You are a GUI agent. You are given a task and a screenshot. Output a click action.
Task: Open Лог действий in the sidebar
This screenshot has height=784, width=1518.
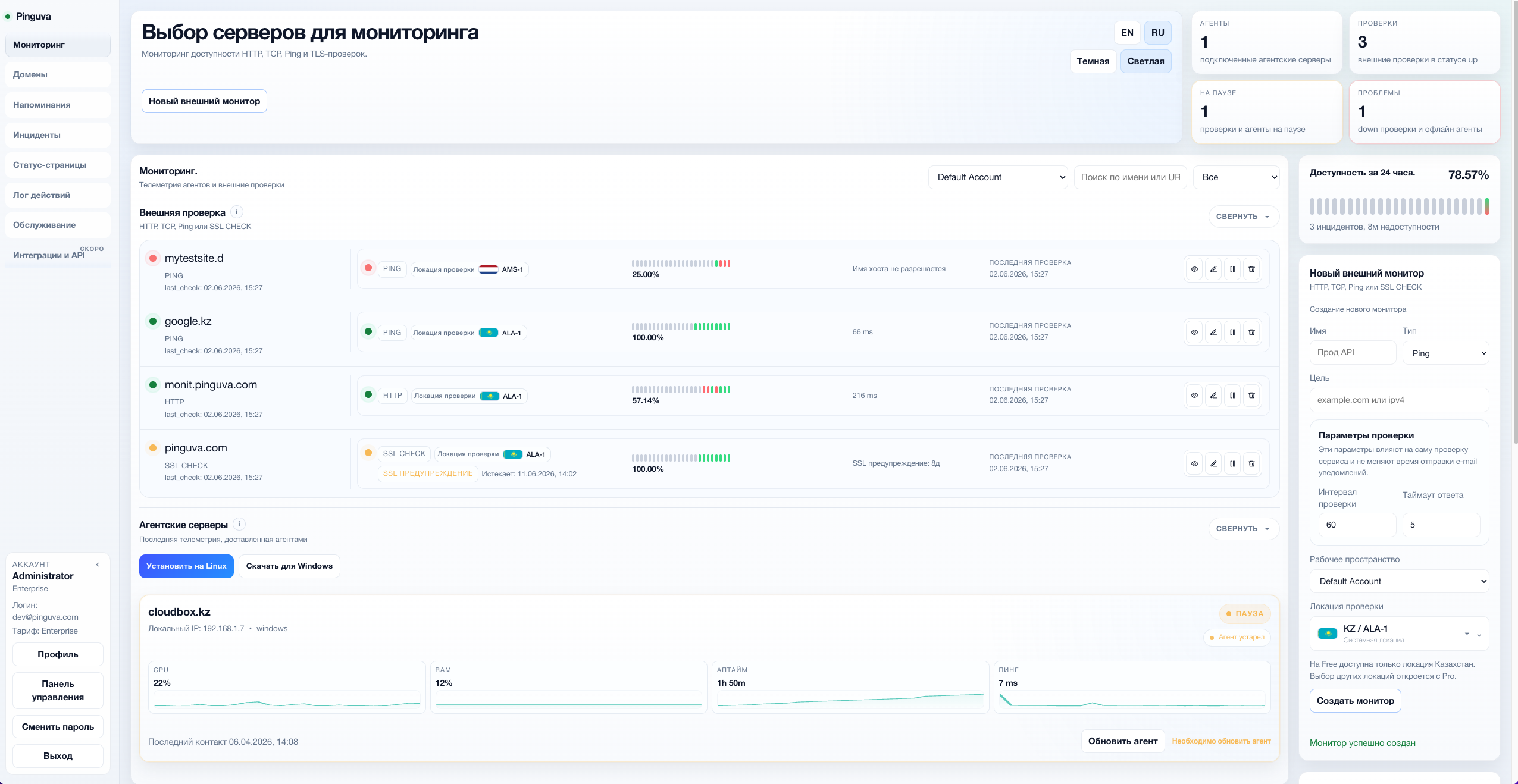pos(58,195)
